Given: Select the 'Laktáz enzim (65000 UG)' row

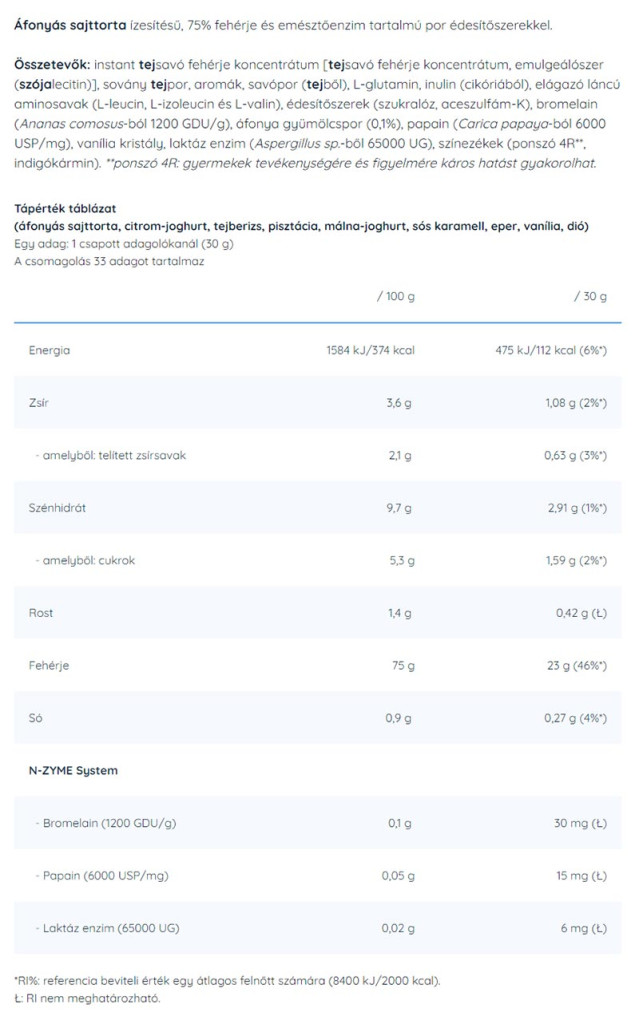Looking at the screenshot, I should 110,927.
